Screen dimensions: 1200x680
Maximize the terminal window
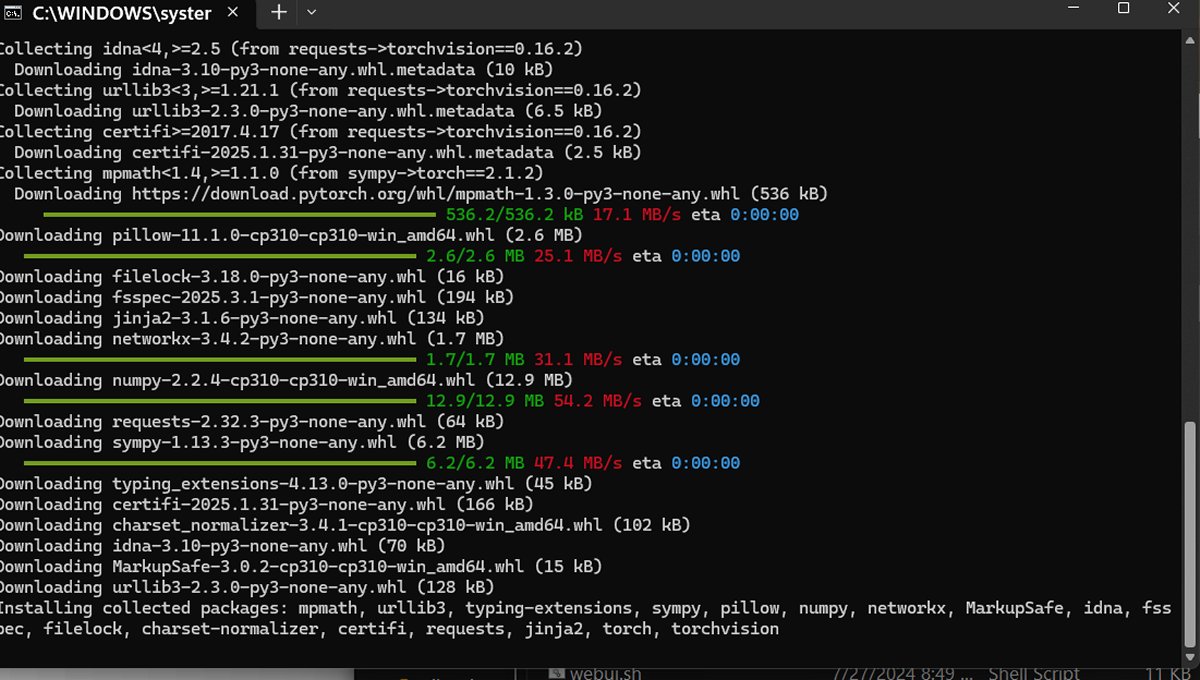pyautogui.click(x=1123, y=9)
